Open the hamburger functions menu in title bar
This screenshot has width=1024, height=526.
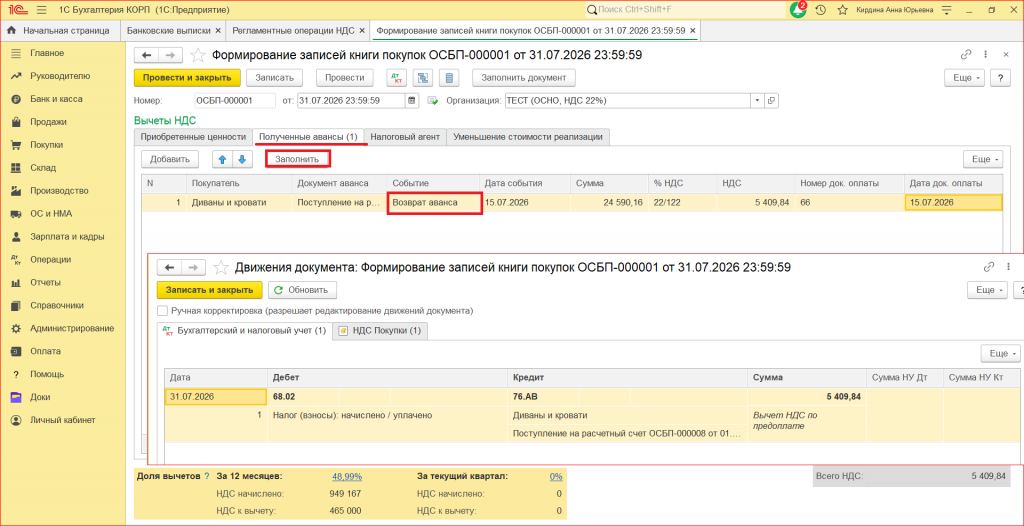point(42,10)
